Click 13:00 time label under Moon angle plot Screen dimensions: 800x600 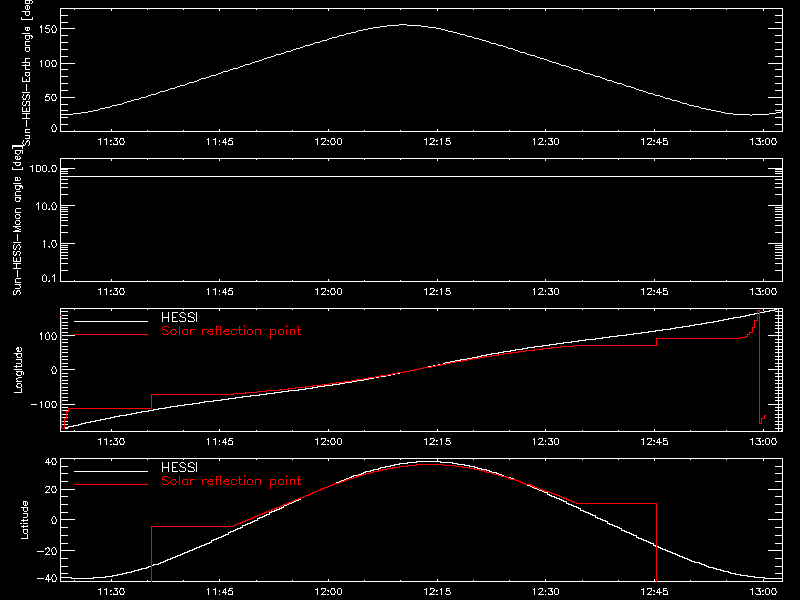(x=763, y=292)
